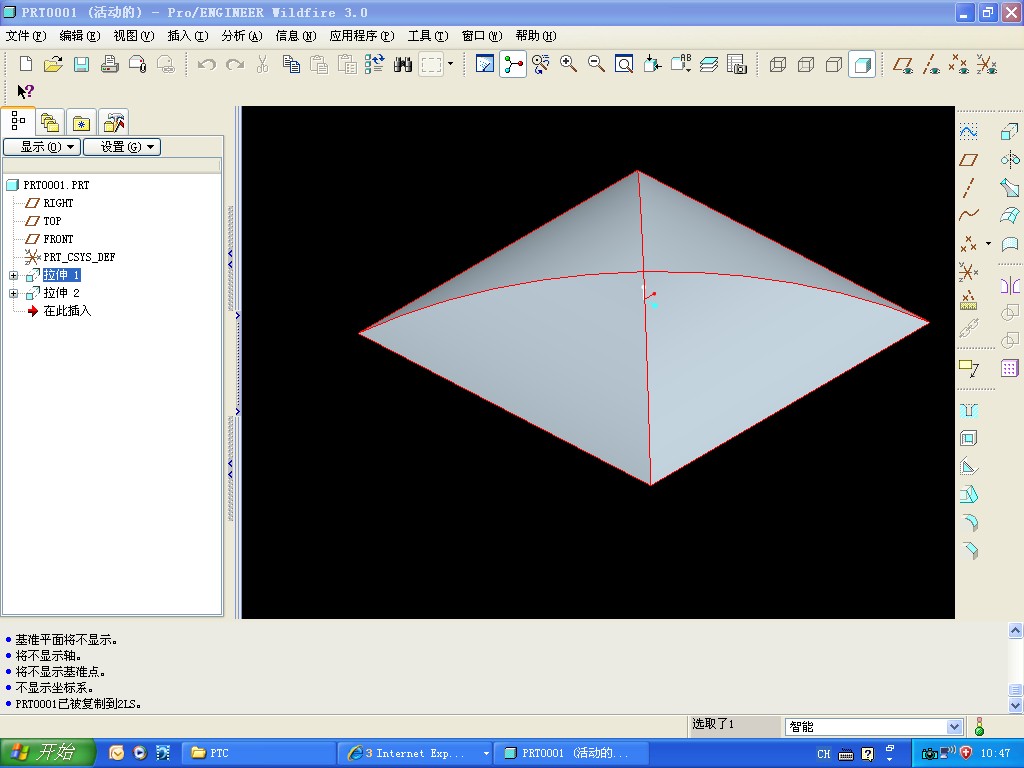Toggle coordinate systems display

(987, 64)
